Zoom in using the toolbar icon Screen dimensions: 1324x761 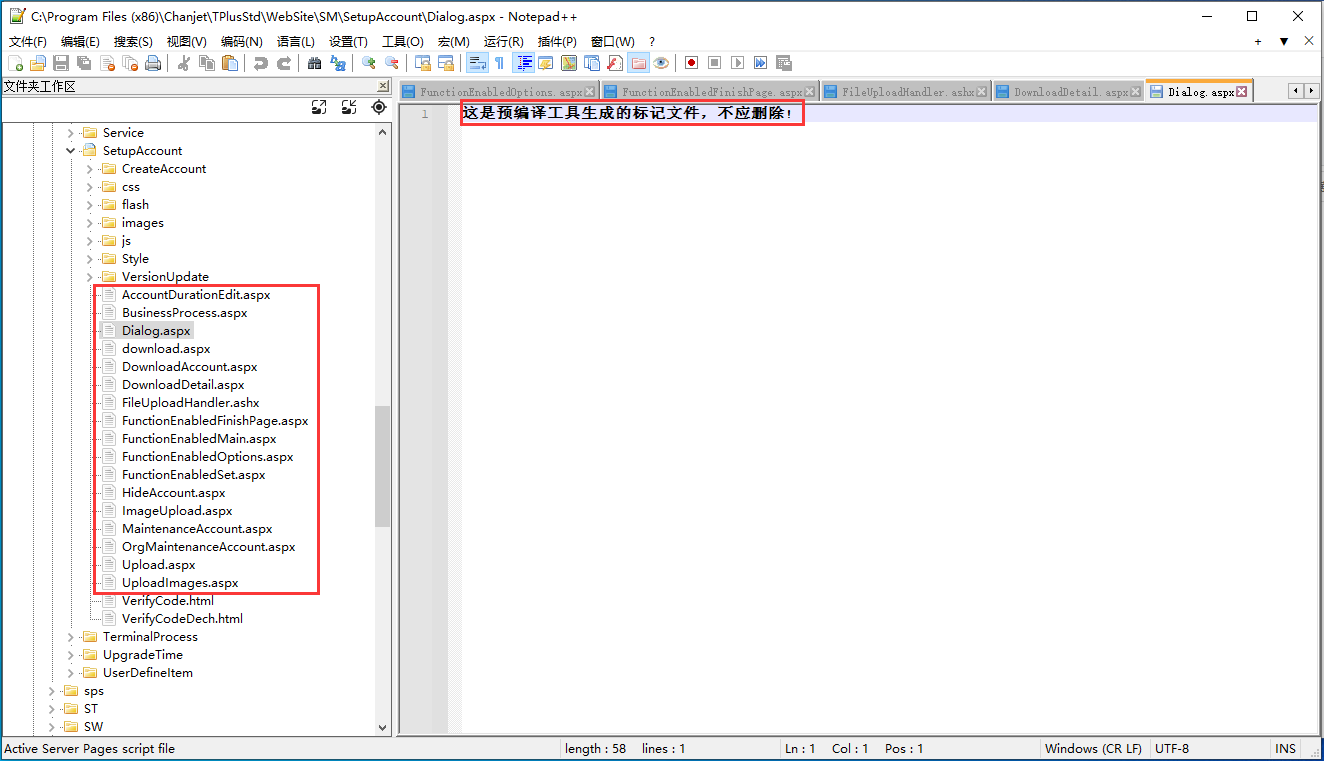click(368, 63)
